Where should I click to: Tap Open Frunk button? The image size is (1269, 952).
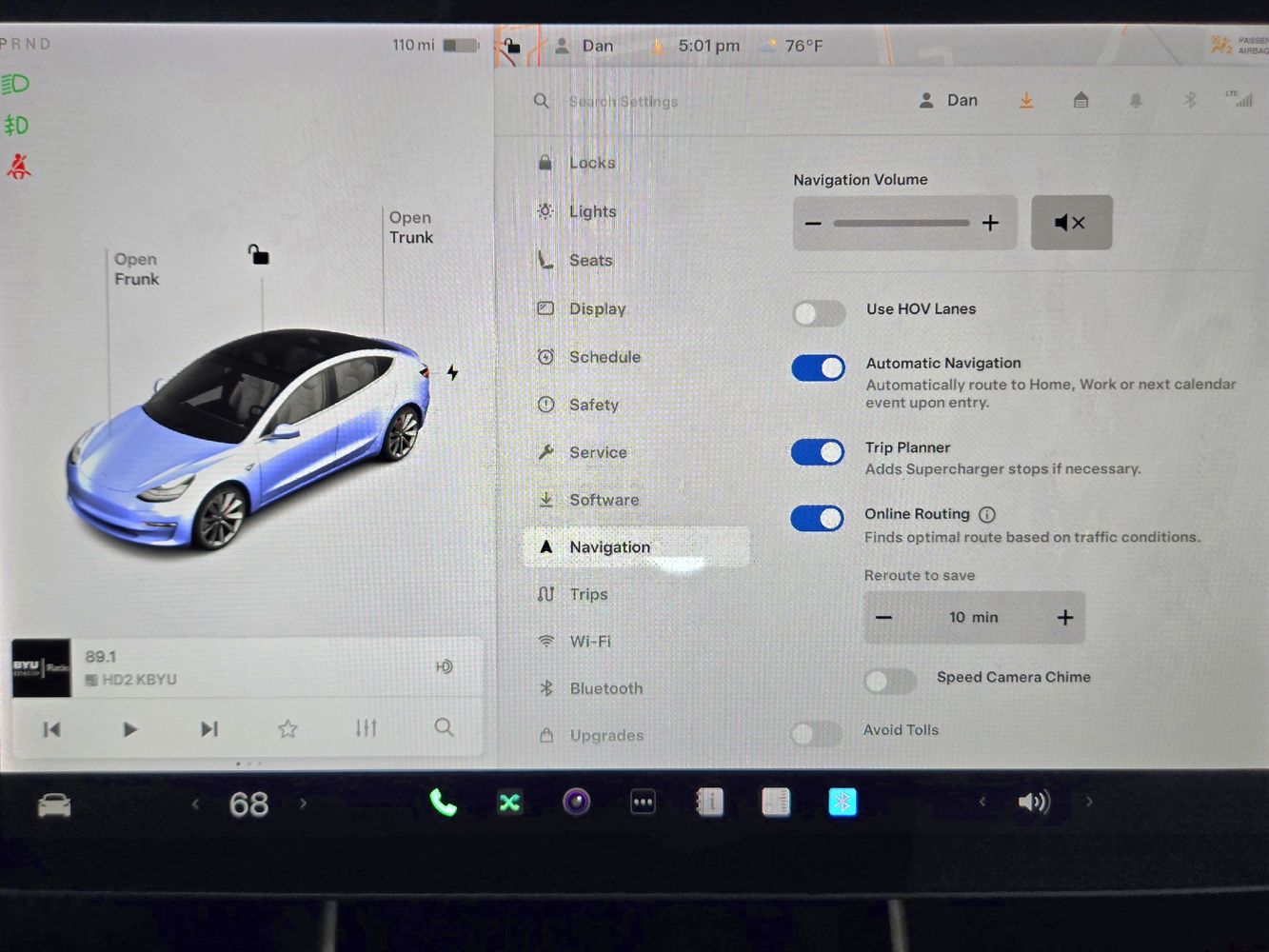(x=136, y=269)
